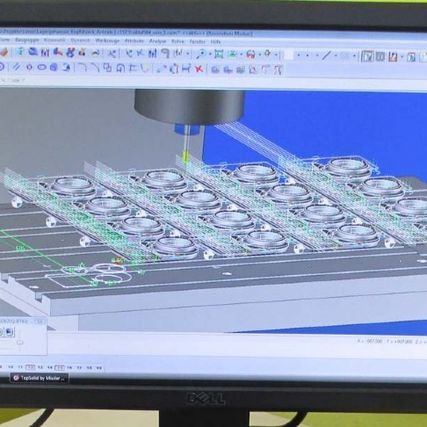Click the diagonal line tool icon
Viewport: 427px width, 427px height.
tap(327, 56)
